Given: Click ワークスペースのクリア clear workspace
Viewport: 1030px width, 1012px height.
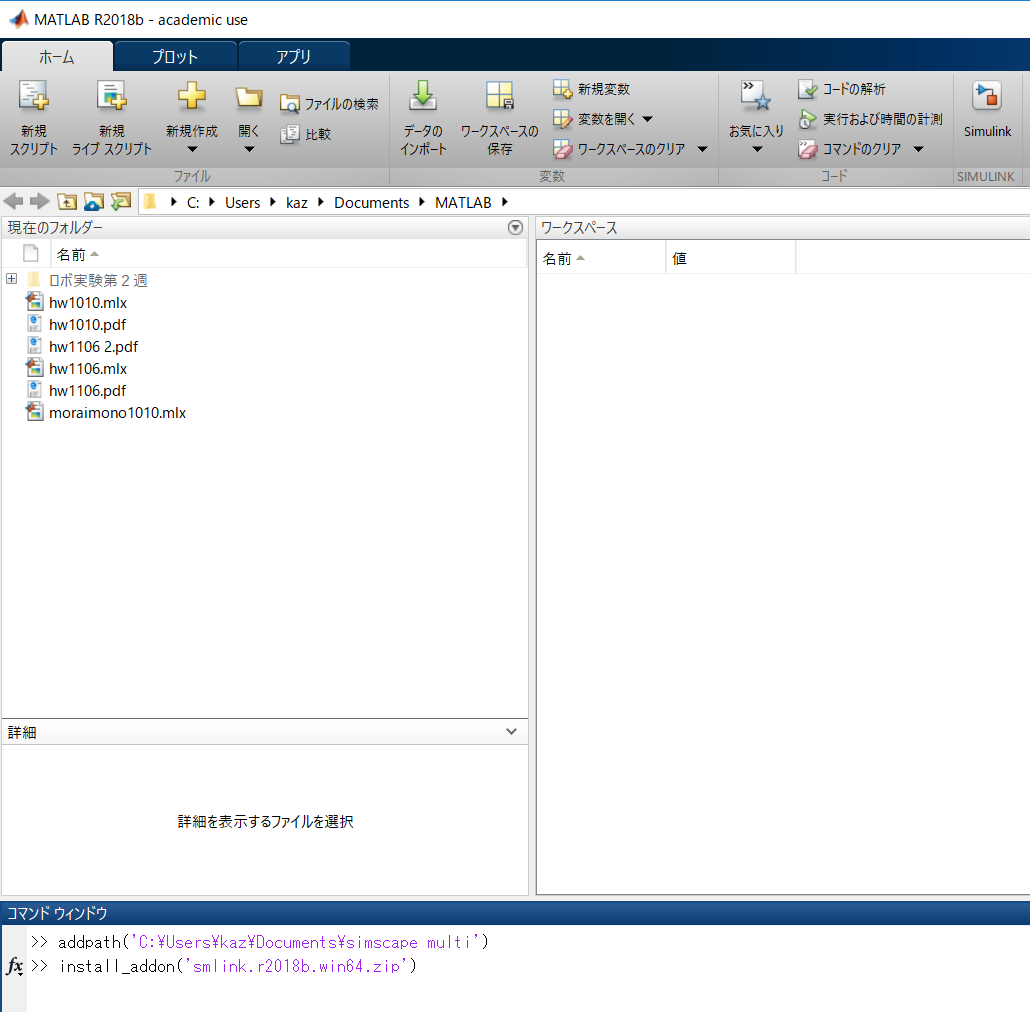Looking at the screenshot, I should click(619, 149).
